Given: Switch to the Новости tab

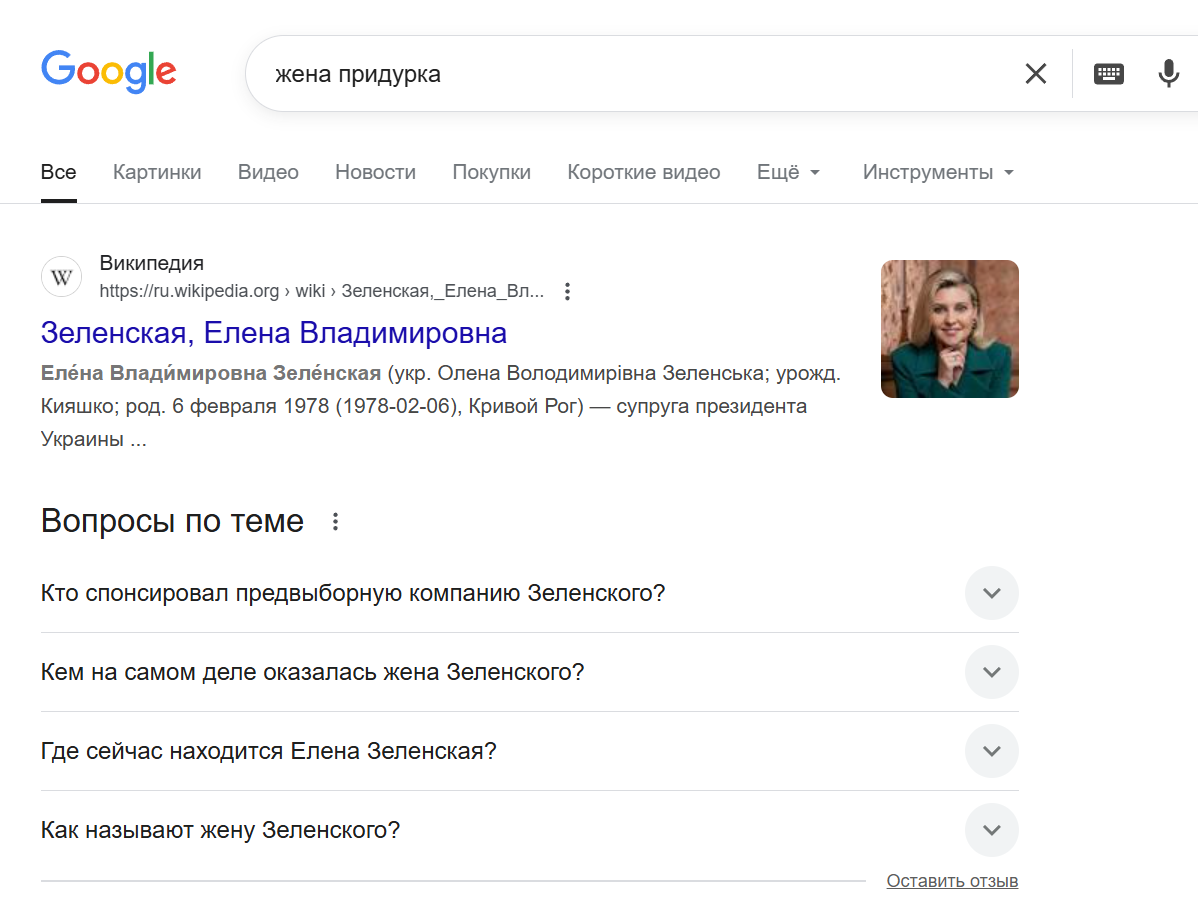Looking at the screenshot, I should click(375, 172).
